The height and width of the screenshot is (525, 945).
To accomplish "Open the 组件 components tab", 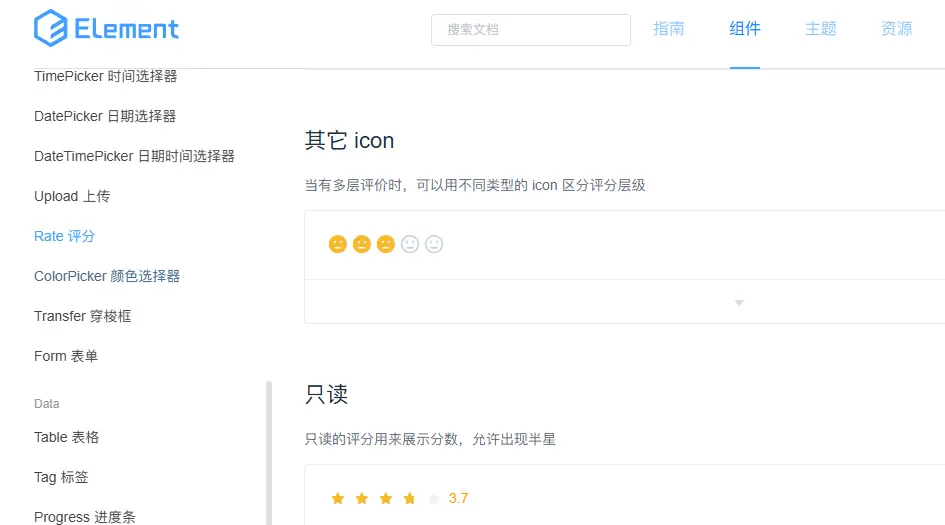I will pos(745,29).
